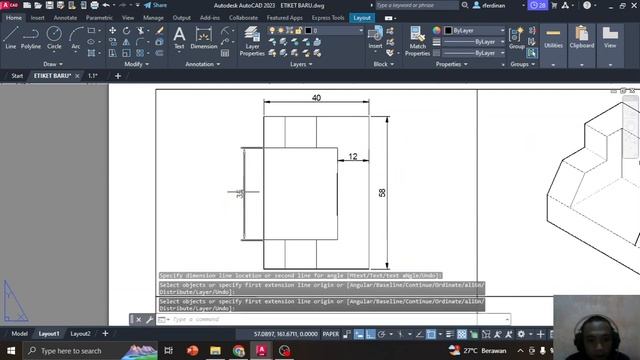Click the Move tool icon
The width and height of the screenshot is (640, 360).
tap(112, 31)
